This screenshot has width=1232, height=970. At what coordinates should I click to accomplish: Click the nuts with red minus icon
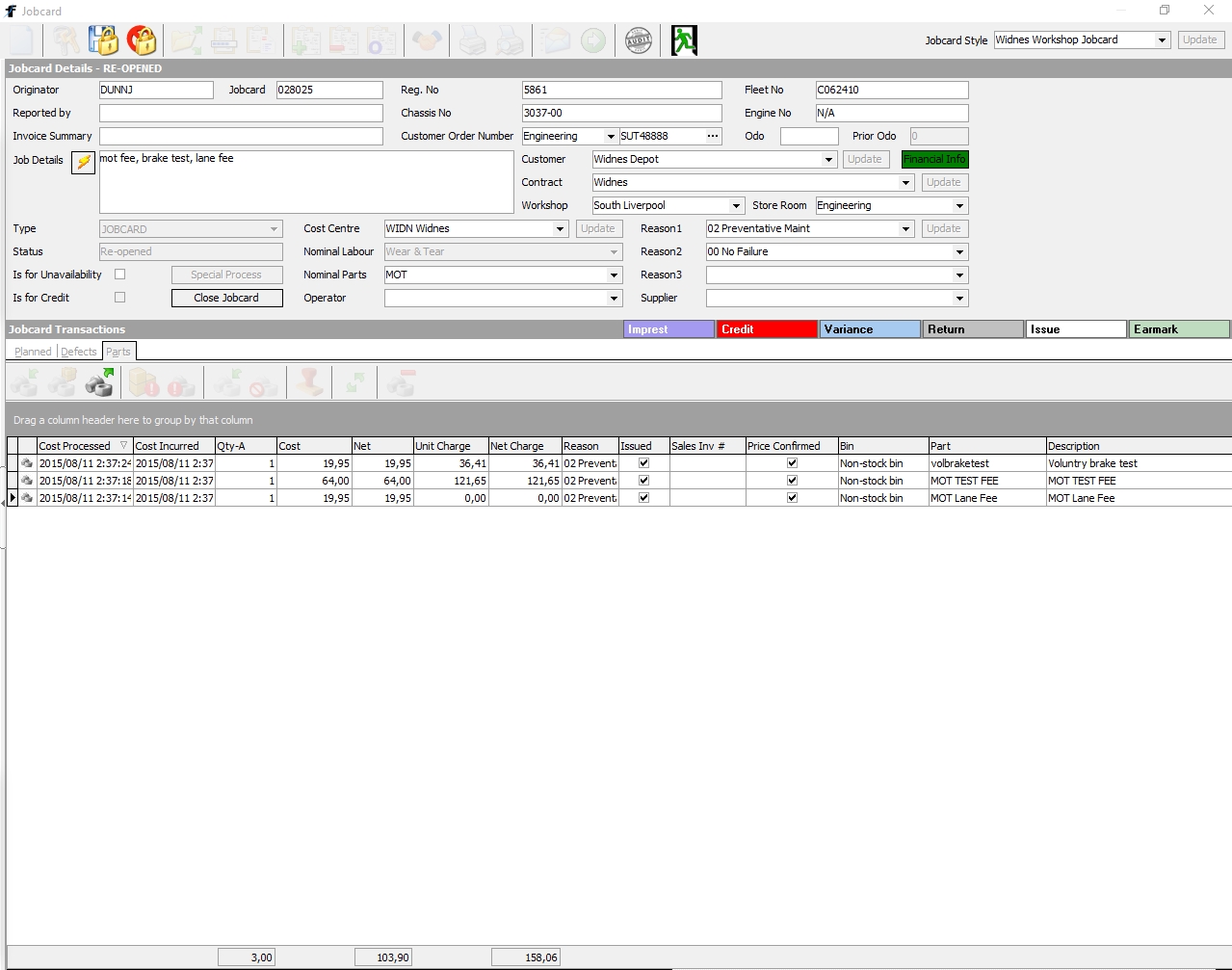(401, 382)
